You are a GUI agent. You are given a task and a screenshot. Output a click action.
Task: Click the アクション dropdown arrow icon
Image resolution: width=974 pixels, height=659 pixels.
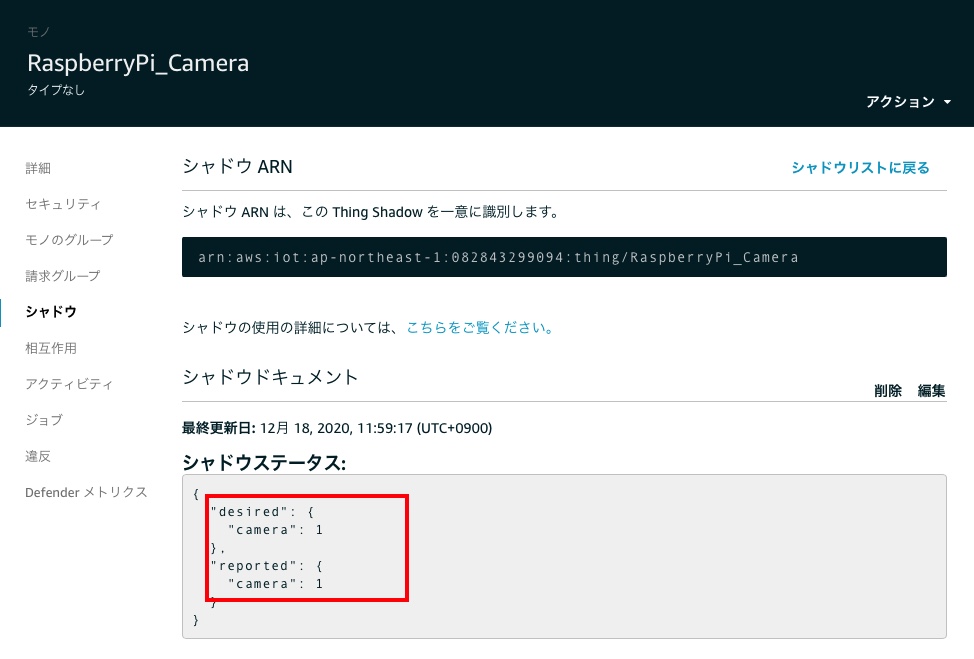point(947,102)
